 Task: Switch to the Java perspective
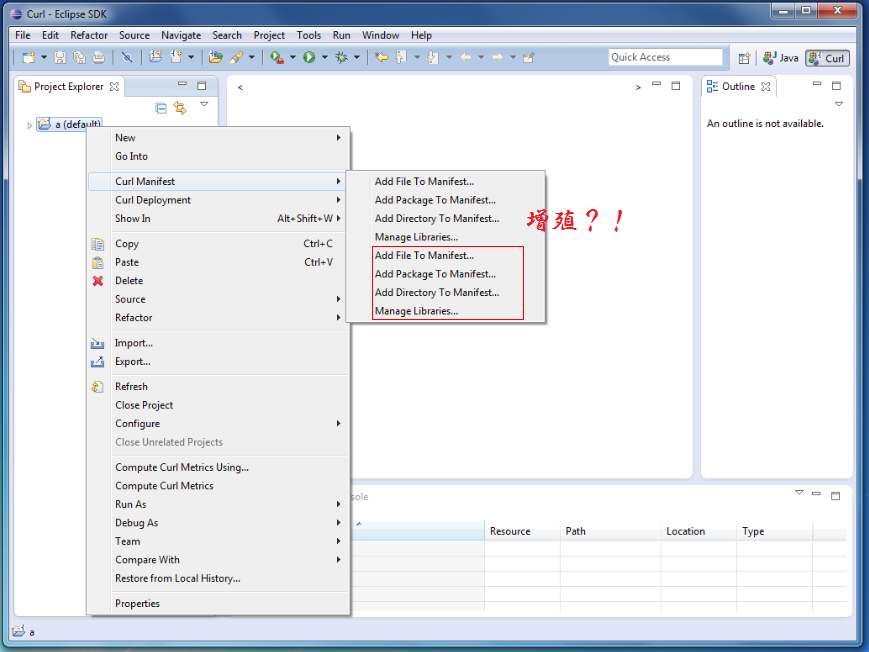click(781, 58)
